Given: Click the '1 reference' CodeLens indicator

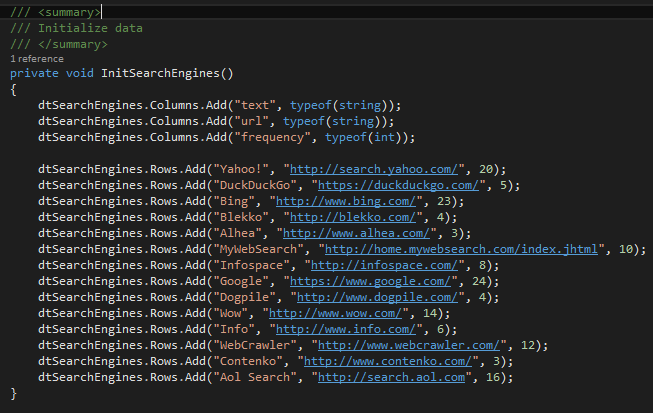Looking at the screenshot, I should 37,59.
